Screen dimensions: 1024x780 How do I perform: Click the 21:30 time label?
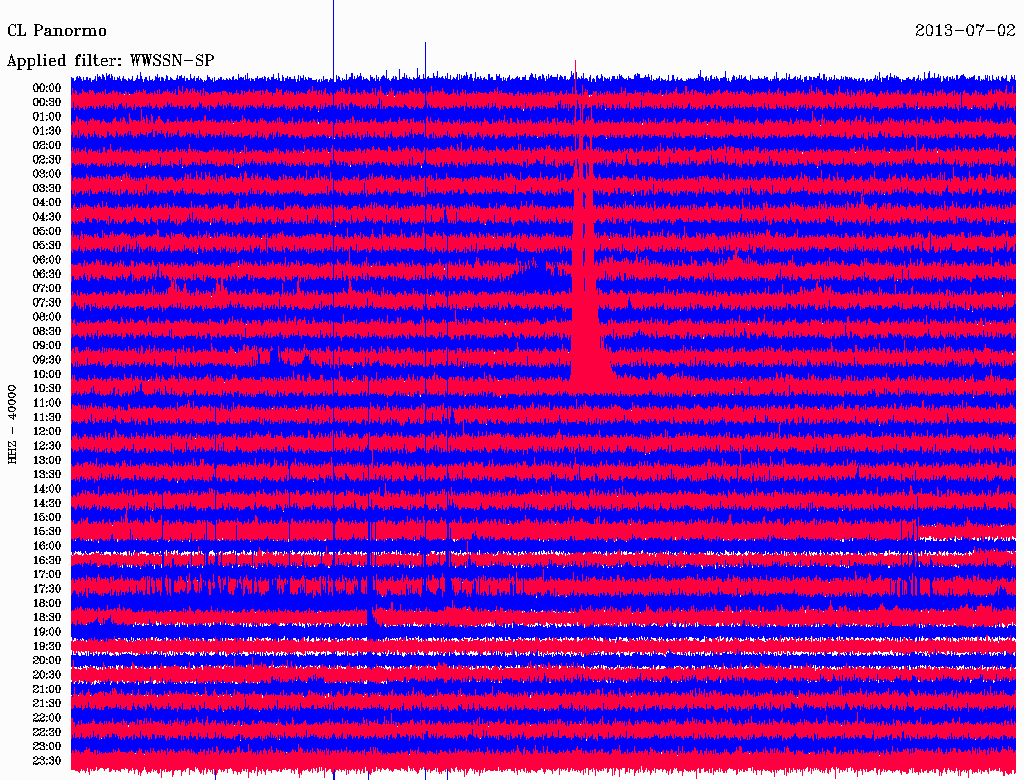pyautogui.click(x=46, y=703)
